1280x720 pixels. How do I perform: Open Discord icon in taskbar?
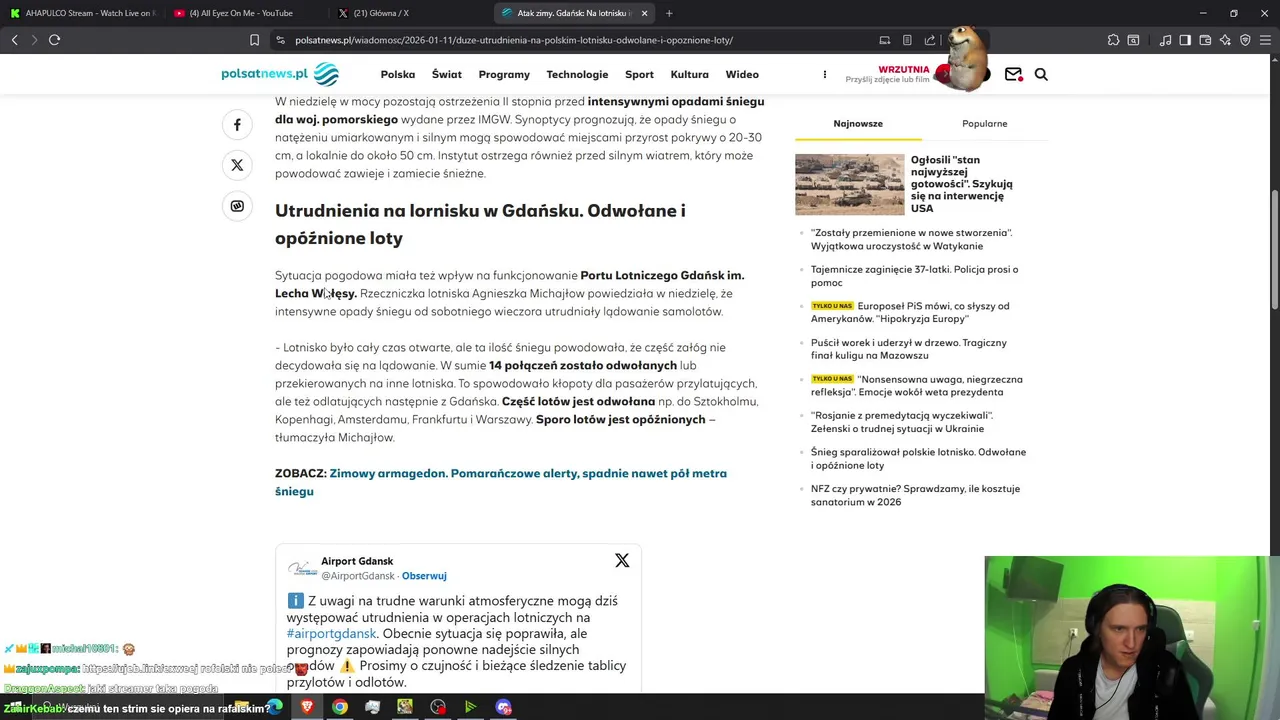pyautogui.click(x=503, y=707)
